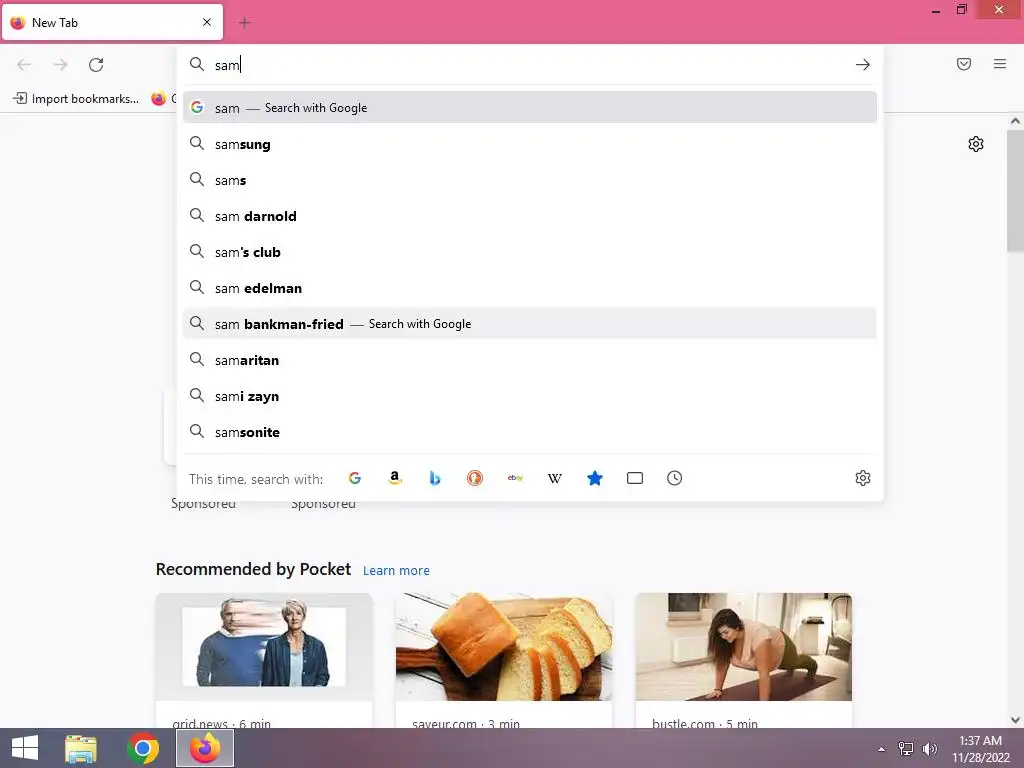Search history with the clock icon
Viewport: 1024px width, 768px height.
coord(675,478)
